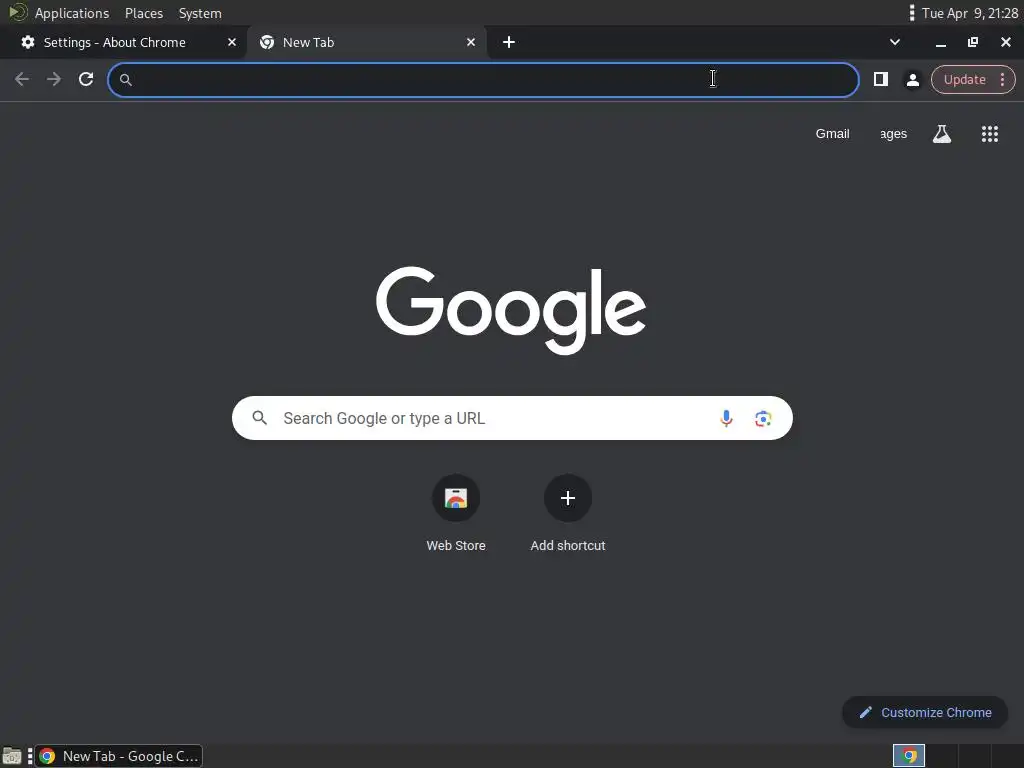Switch to Settings - About Chrome tab

124,42
